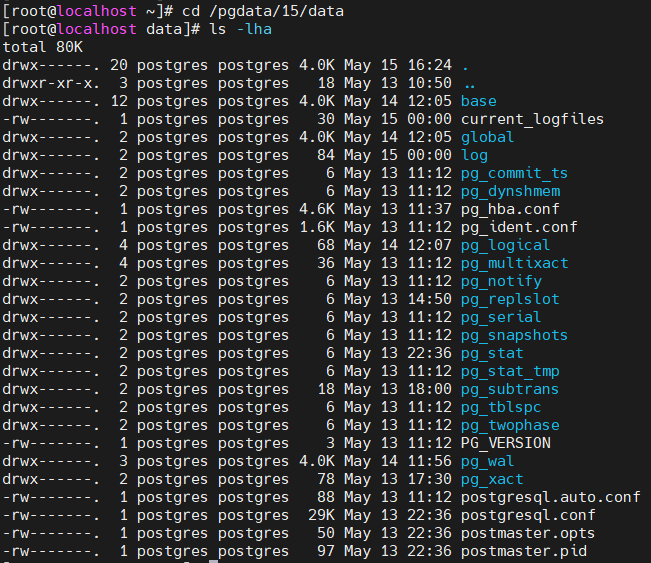
Task: Click the pg_ident.conf file name
Action: 519,227
